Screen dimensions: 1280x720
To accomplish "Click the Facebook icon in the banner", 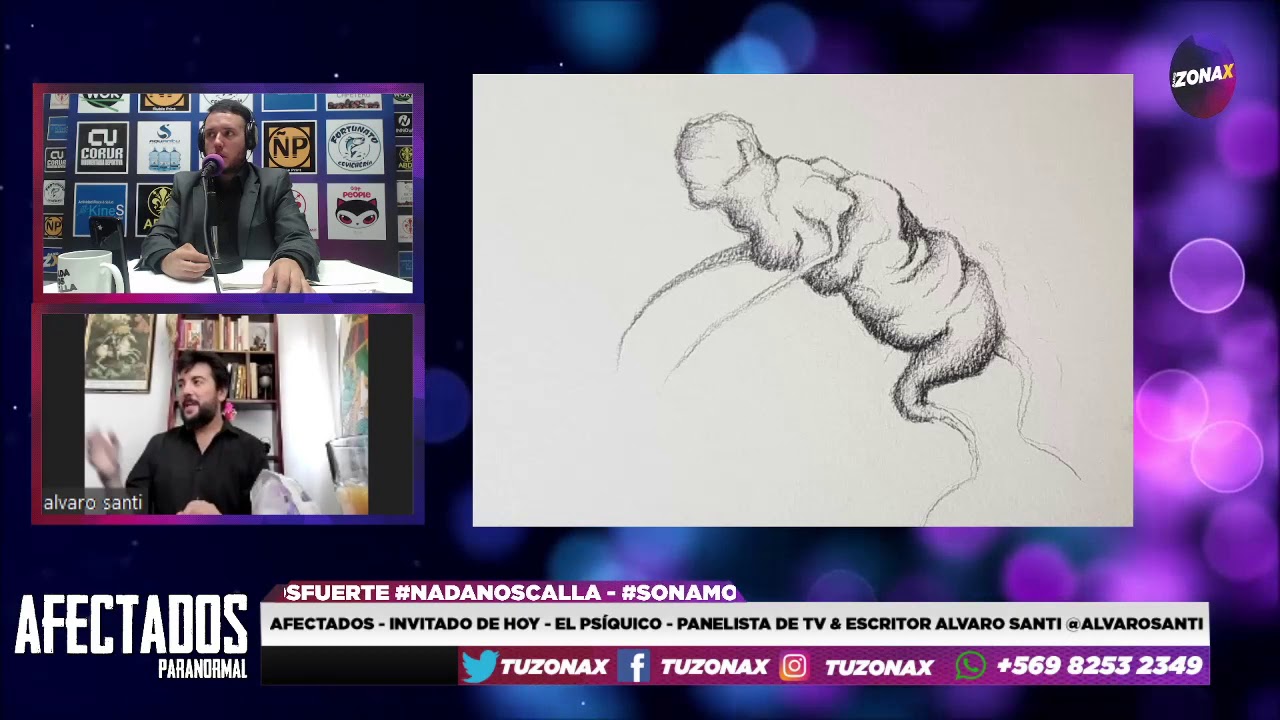I will click(x=634, y=666).
